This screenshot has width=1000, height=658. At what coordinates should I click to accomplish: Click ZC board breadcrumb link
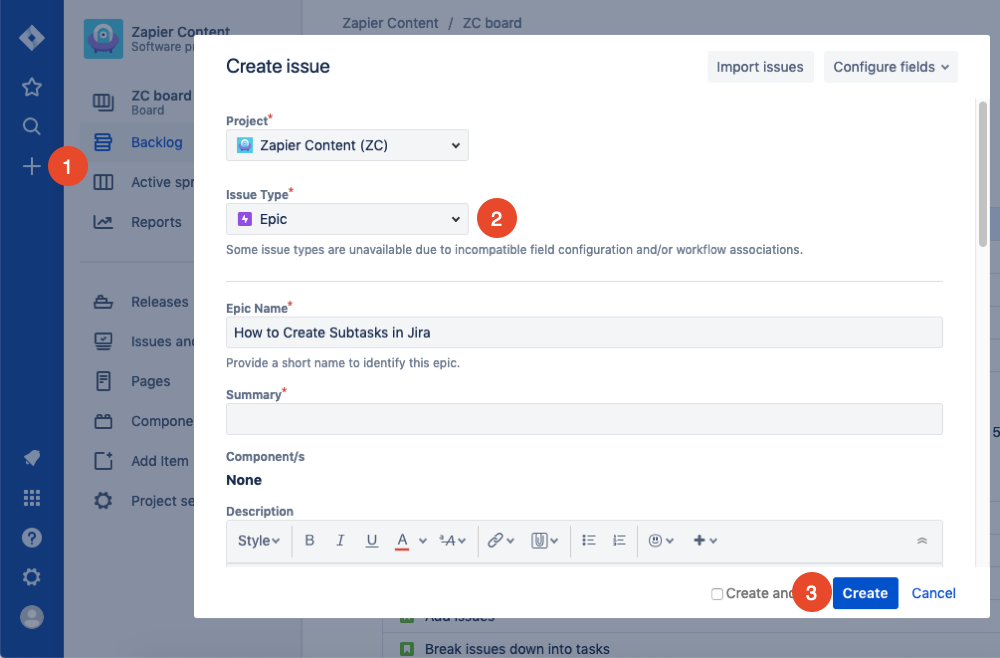[492, 23]
